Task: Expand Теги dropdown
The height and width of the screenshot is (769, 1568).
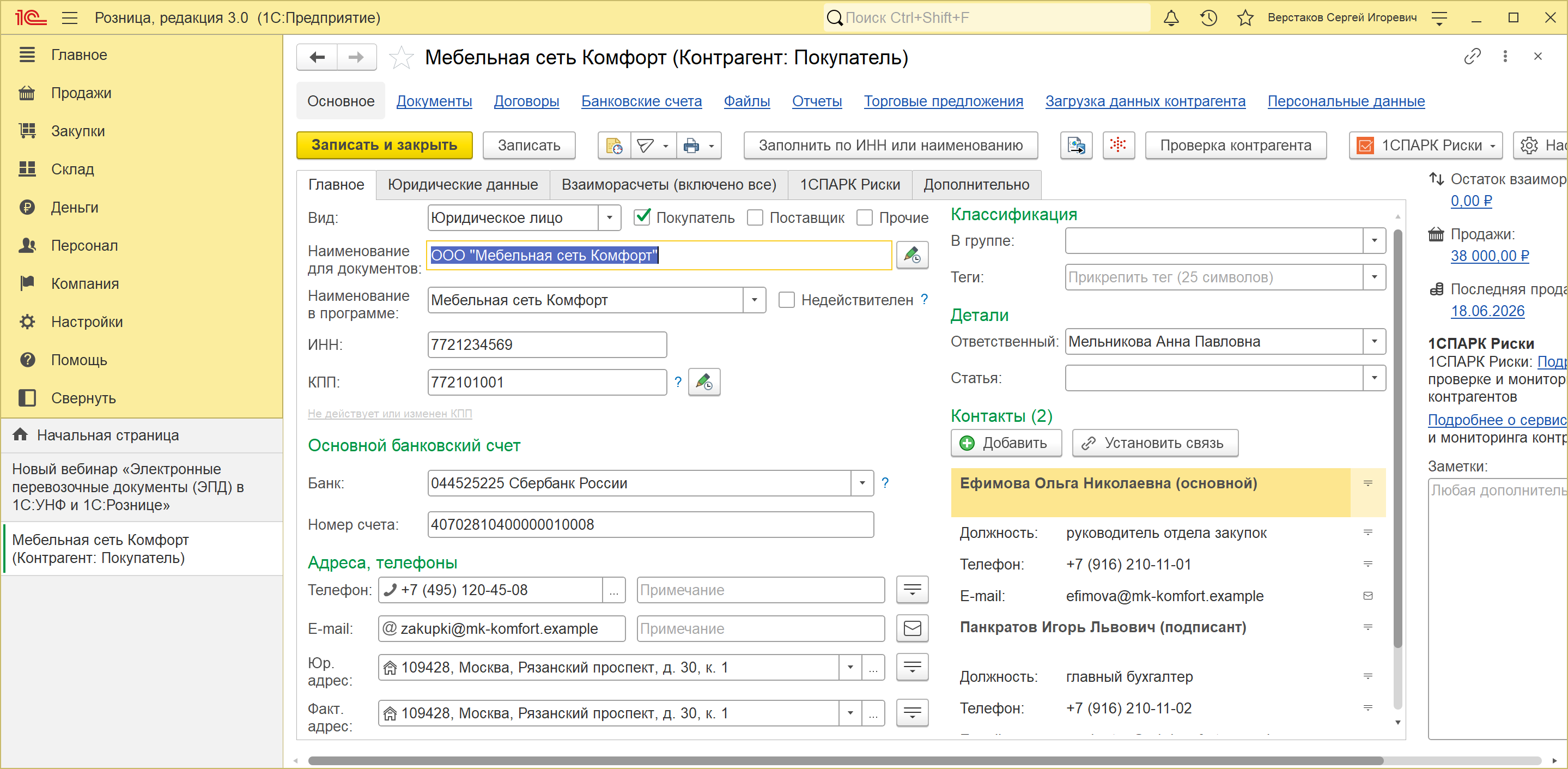Action: [1374, 277]
